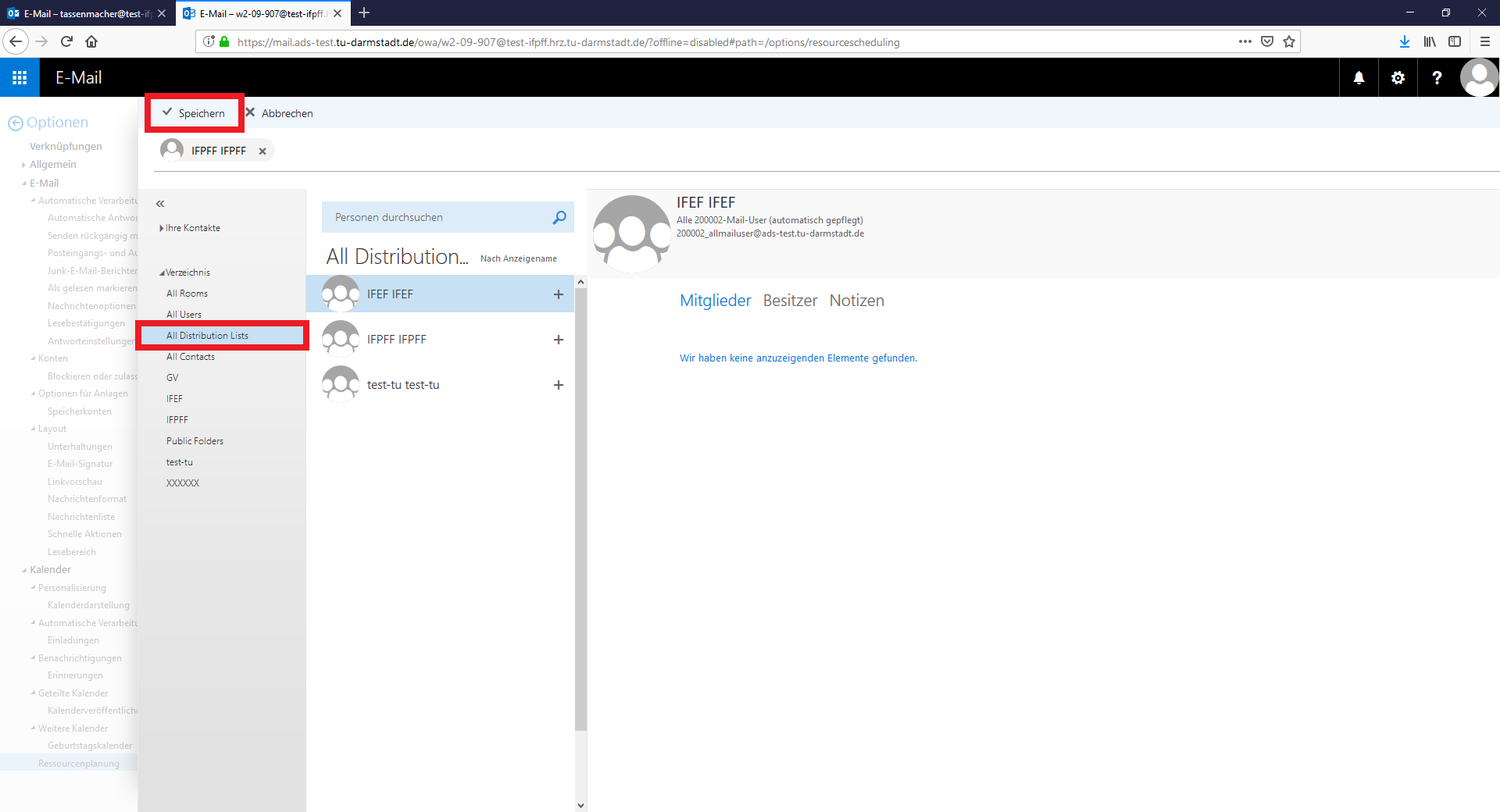Reload the page
The width and height of the screenshot is (1500, 812).
pos(66,41)
